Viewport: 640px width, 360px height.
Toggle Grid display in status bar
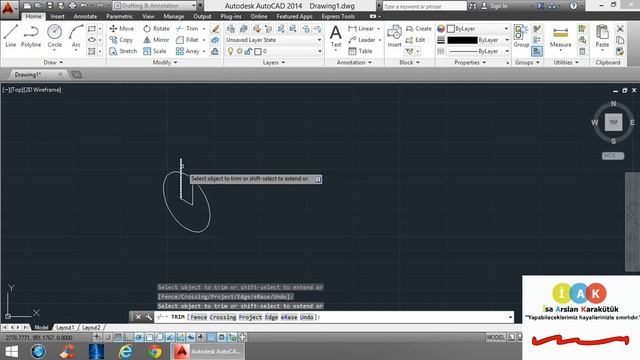point(118,337)
